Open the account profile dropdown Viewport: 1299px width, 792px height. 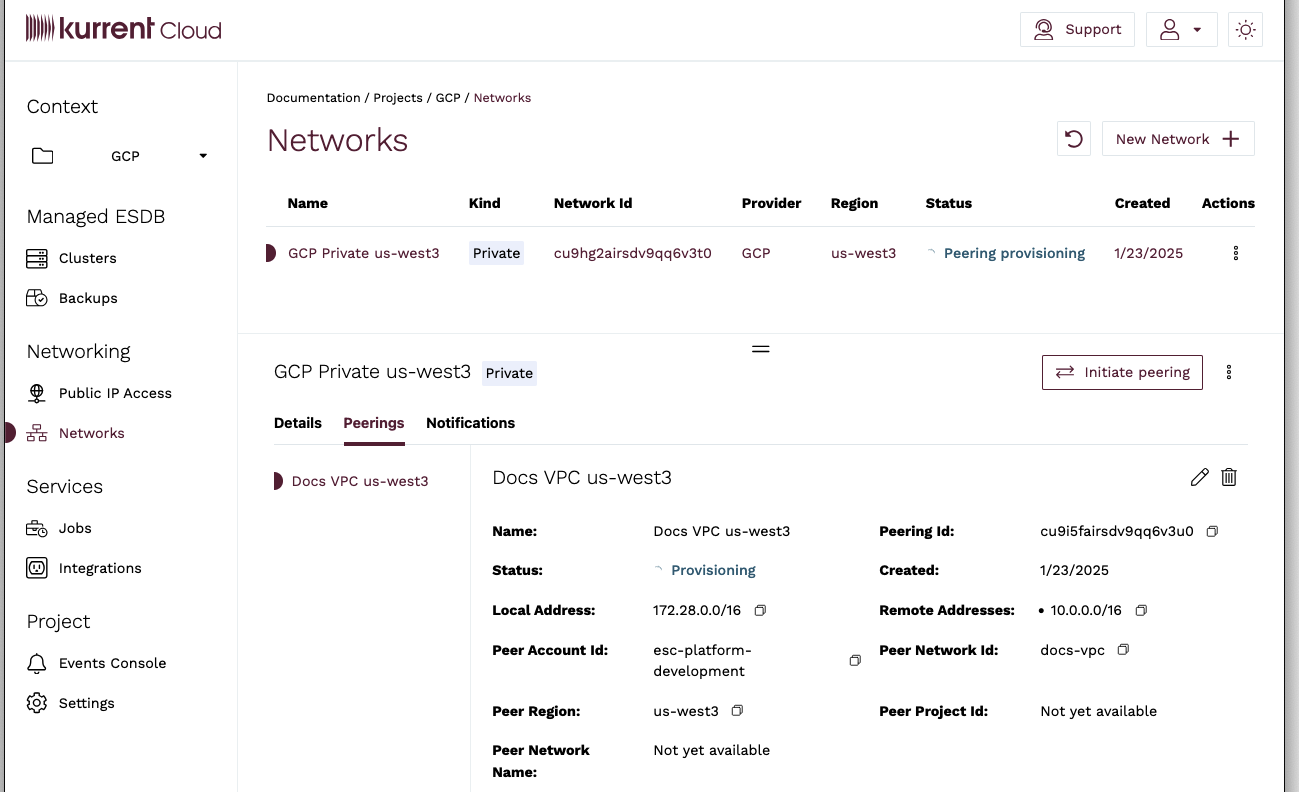1181,29
